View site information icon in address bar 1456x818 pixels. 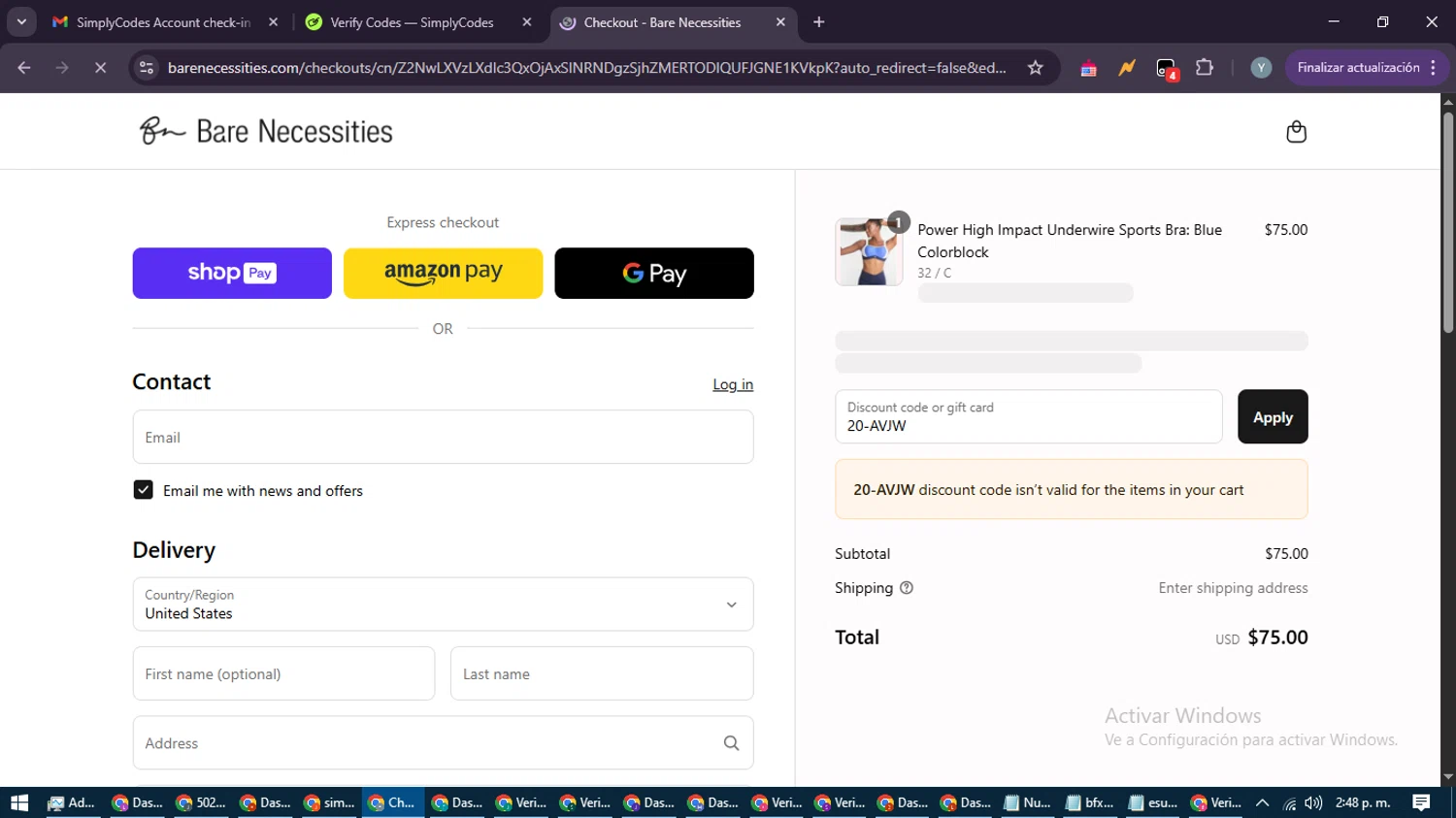pos(147,68)
